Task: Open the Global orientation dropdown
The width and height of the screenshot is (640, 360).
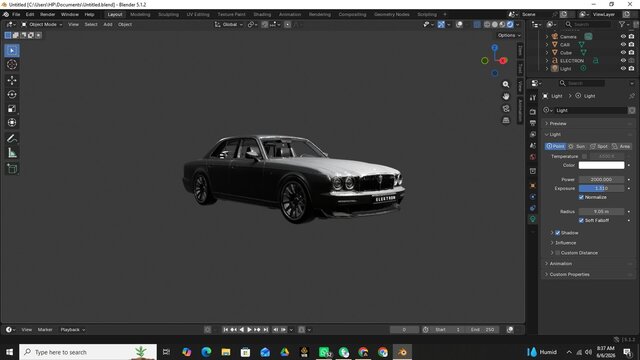Action: [x=229, y=24]
